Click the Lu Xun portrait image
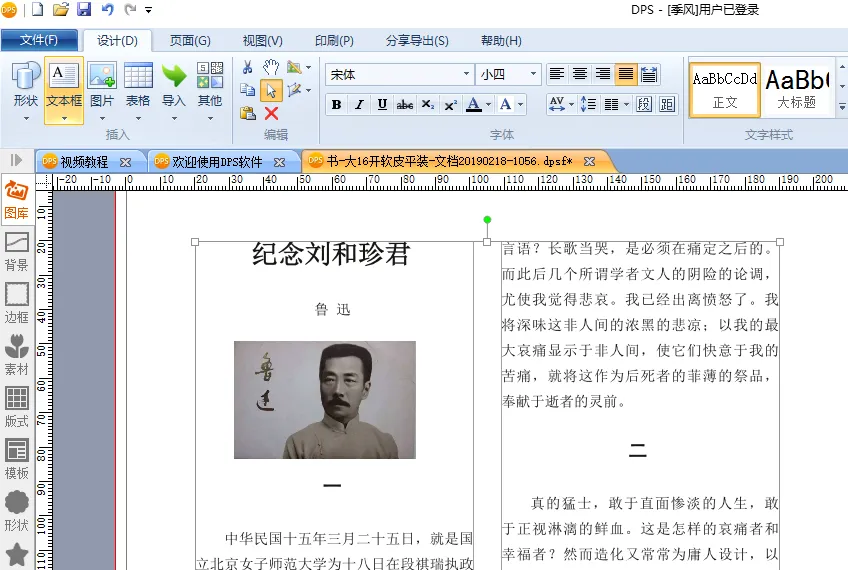The height and width of the screenshot is (570, 848). coord(324,400)
